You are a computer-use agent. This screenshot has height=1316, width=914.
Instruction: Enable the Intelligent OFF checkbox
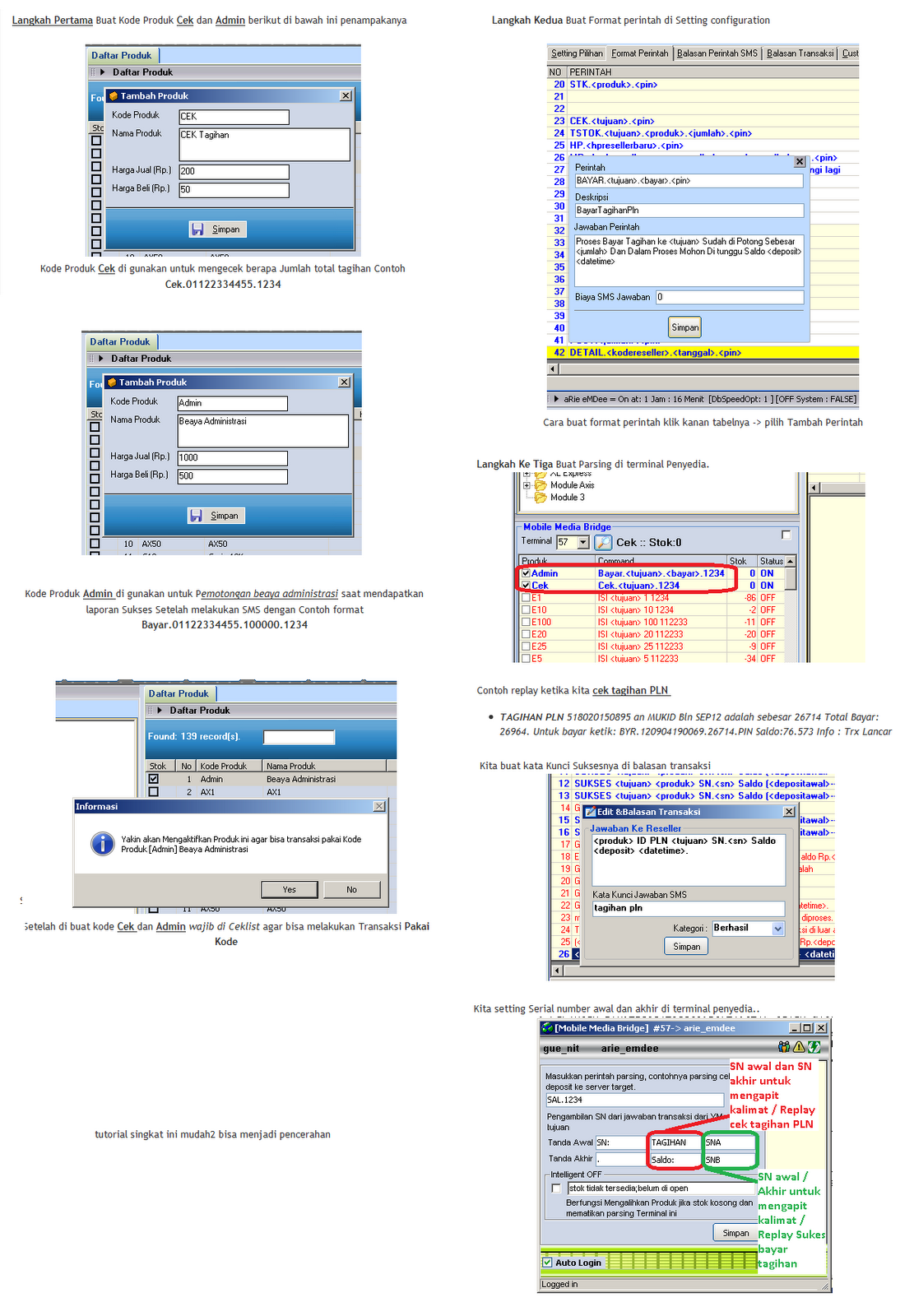[556, 1189]
